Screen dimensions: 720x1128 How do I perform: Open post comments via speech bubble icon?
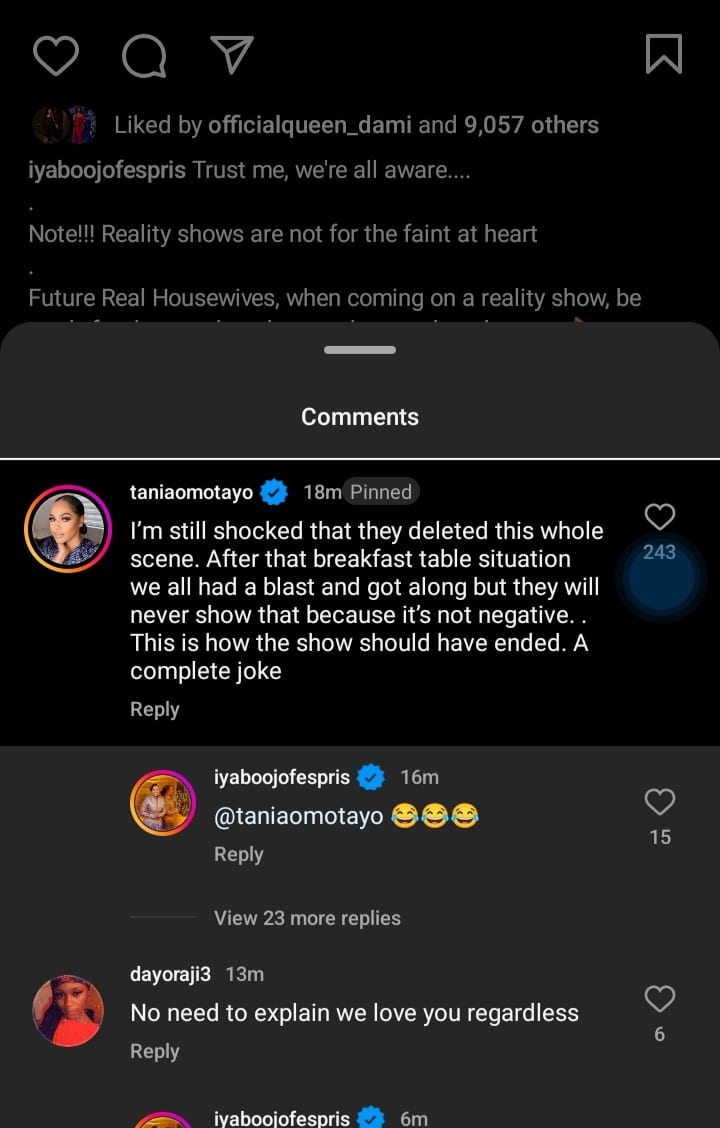(144, 55)
